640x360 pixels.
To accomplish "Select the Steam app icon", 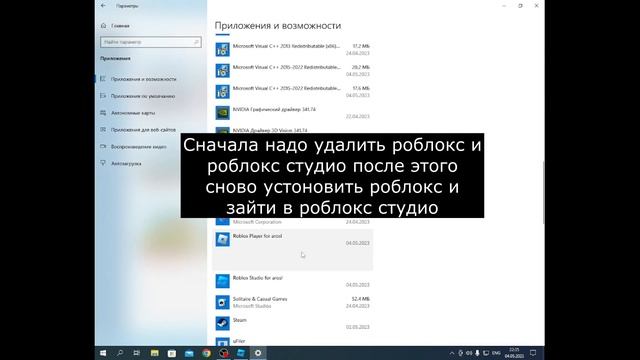I will click(x=222, y=323).
